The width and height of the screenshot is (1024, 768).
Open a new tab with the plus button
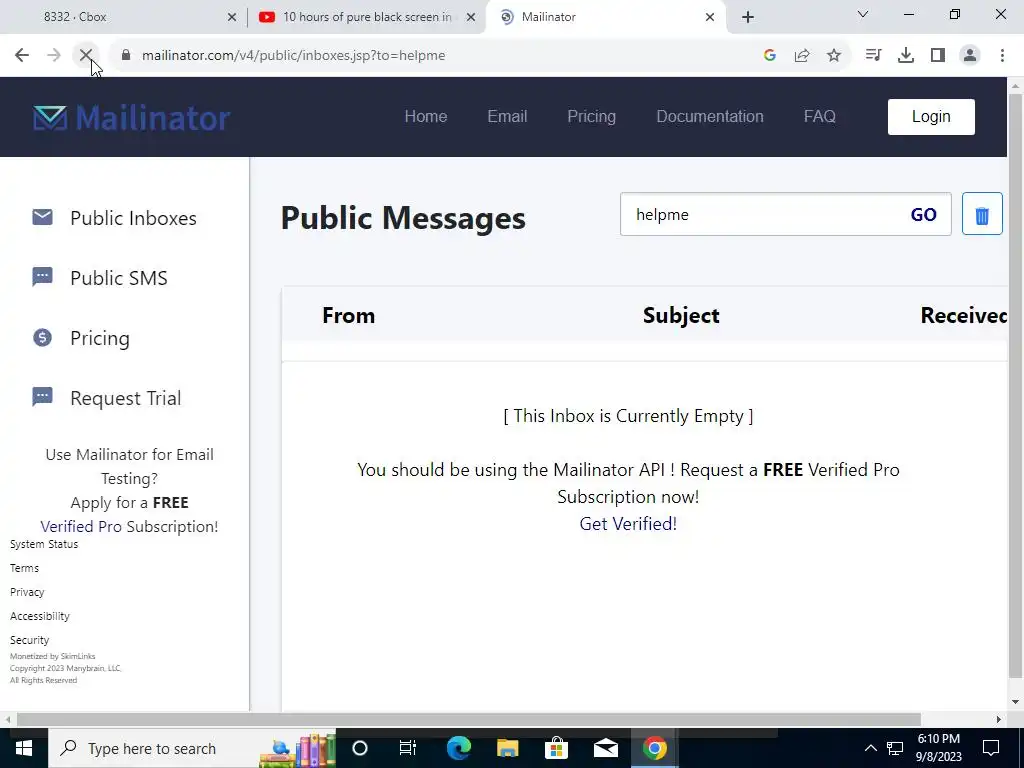click(x=748, y=17)
